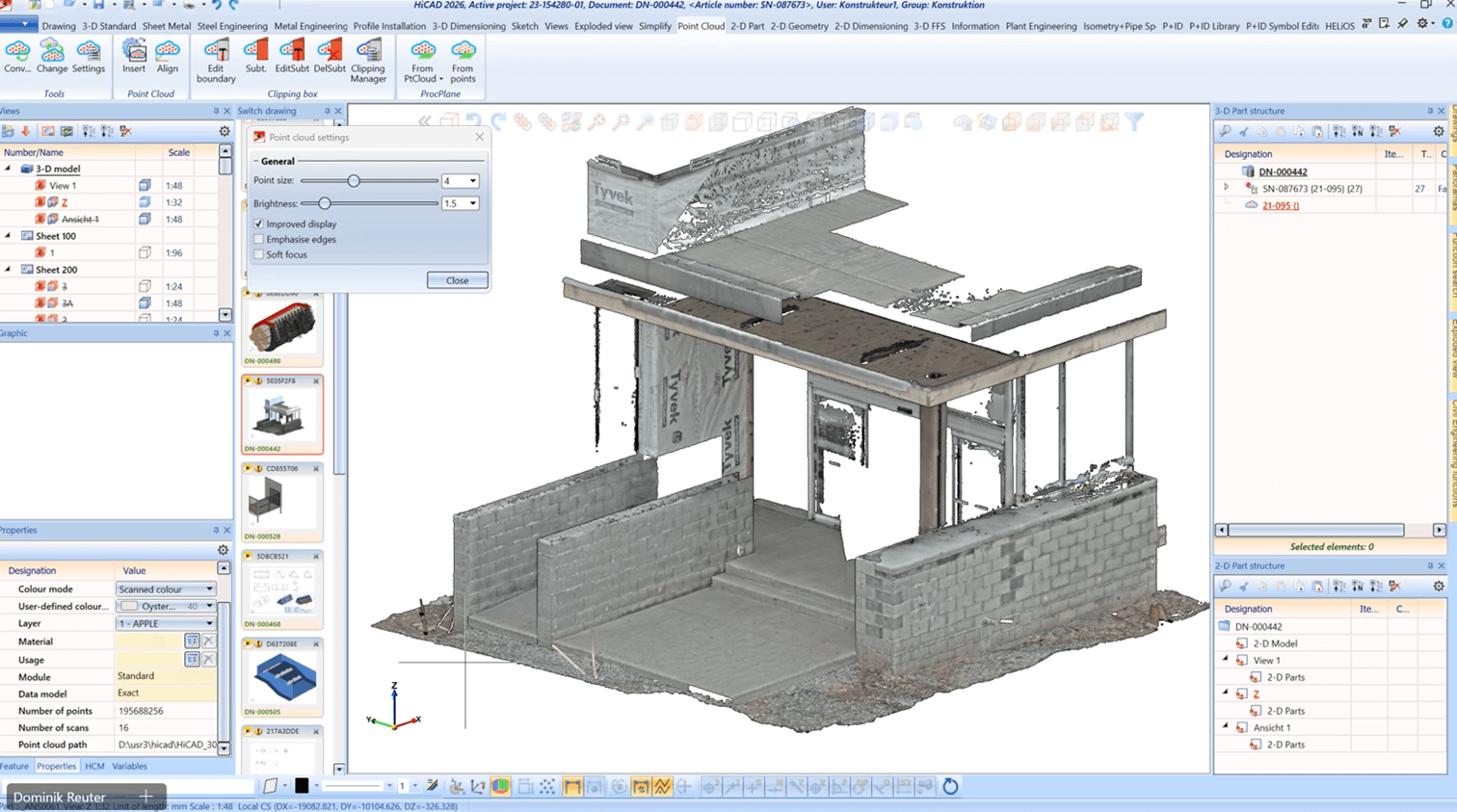Click the Insert point cloud icon
Viewport: 1457px width, 812px height.
tap(134, 56)
